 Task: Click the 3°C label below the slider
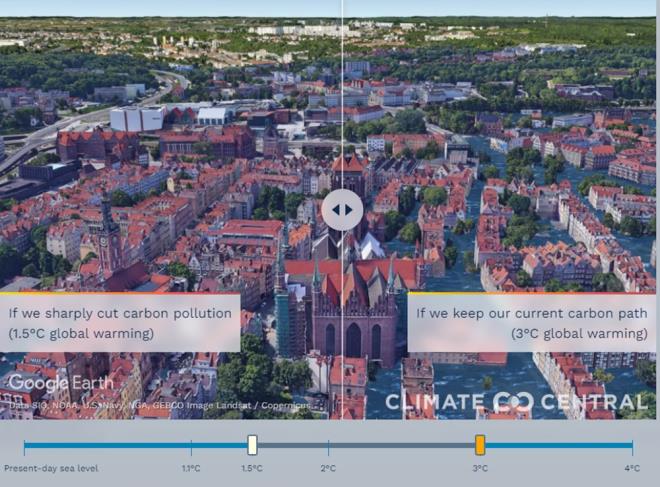point(480,468)
